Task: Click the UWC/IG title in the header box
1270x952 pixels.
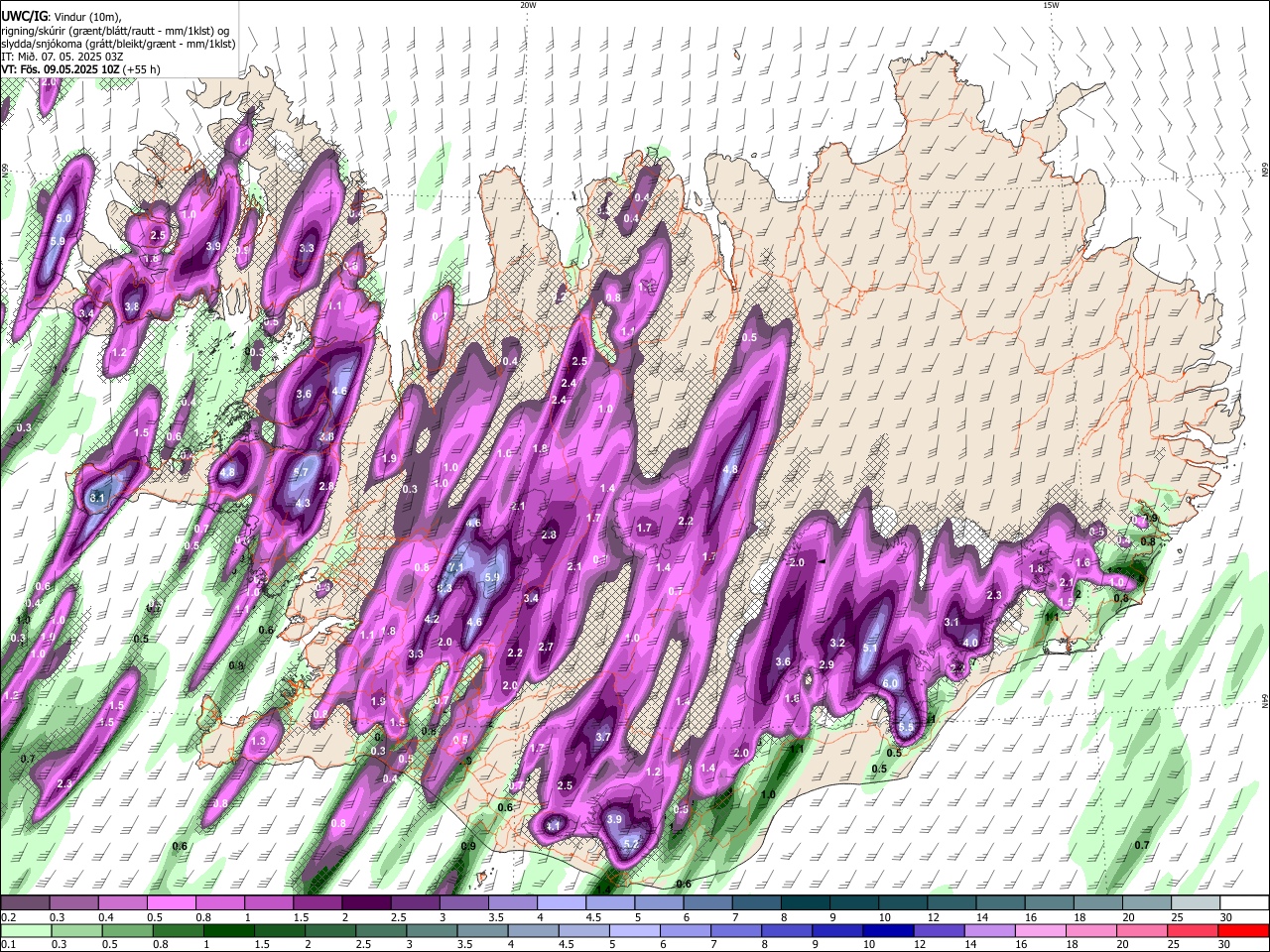Action: point(24,16)
